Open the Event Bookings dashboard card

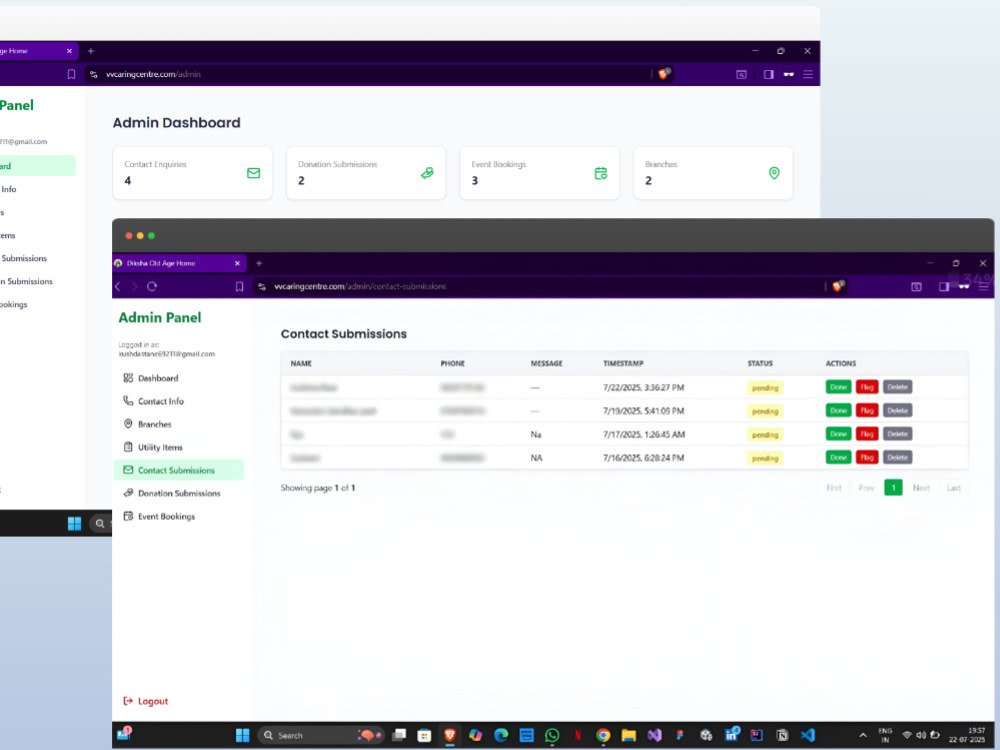pos(540,173)
